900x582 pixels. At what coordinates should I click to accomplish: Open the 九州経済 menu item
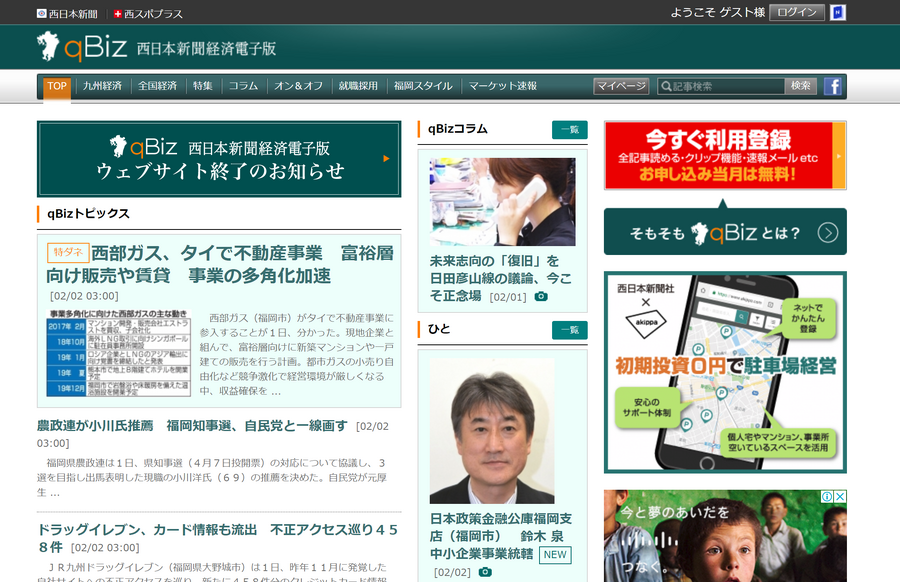102,86
